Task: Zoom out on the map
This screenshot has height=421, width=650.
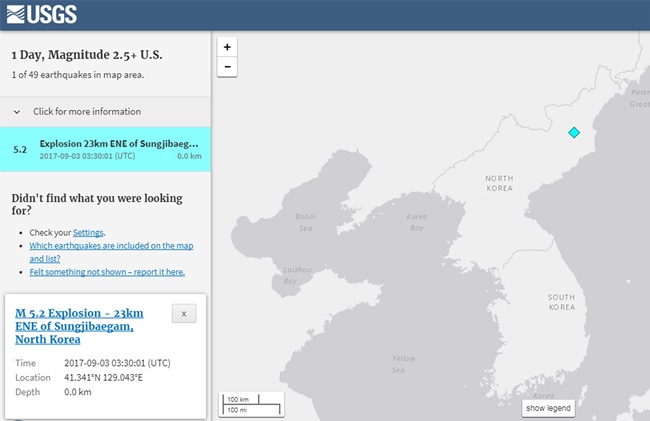Action: (228, 67)
